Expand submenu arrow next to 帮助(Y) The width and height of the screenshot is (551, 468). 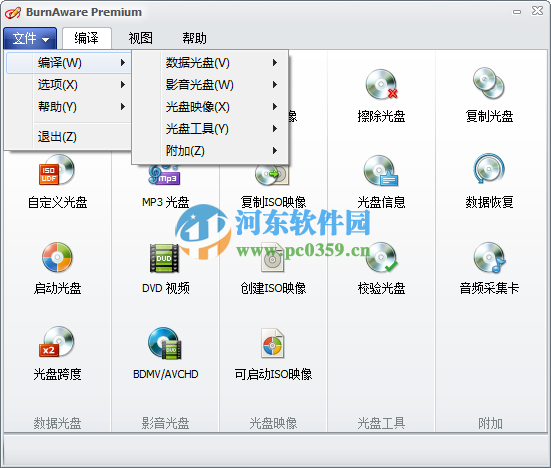point(123,106)
